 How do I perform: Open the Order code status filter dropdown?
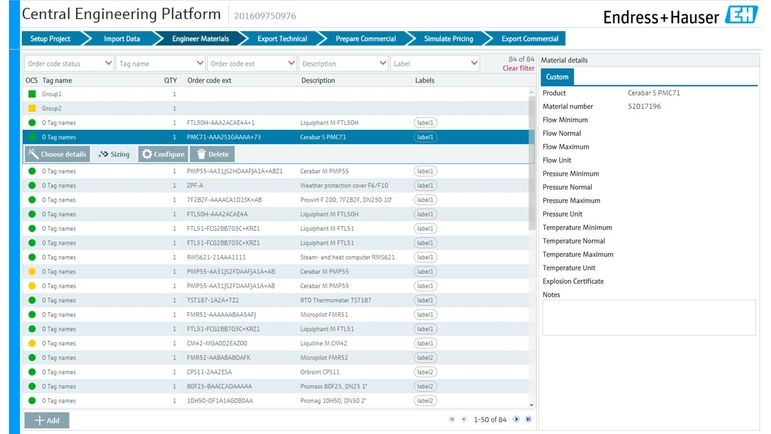tap(69, 63)
